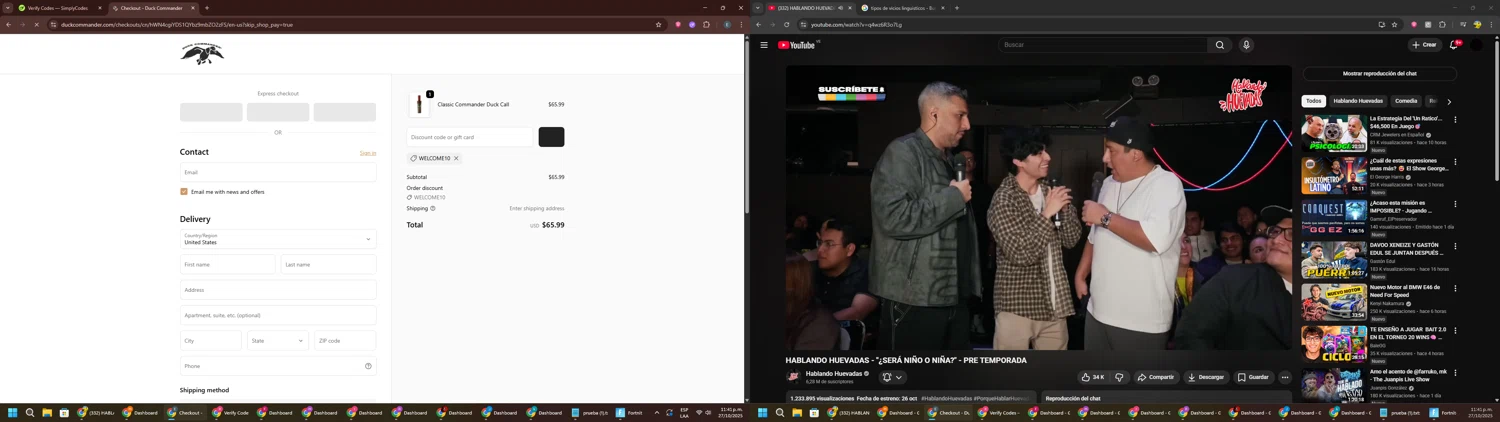Screen dimensions: 1500x422
Task: Show hidden system tray icons
Action: tap(657, 412)
